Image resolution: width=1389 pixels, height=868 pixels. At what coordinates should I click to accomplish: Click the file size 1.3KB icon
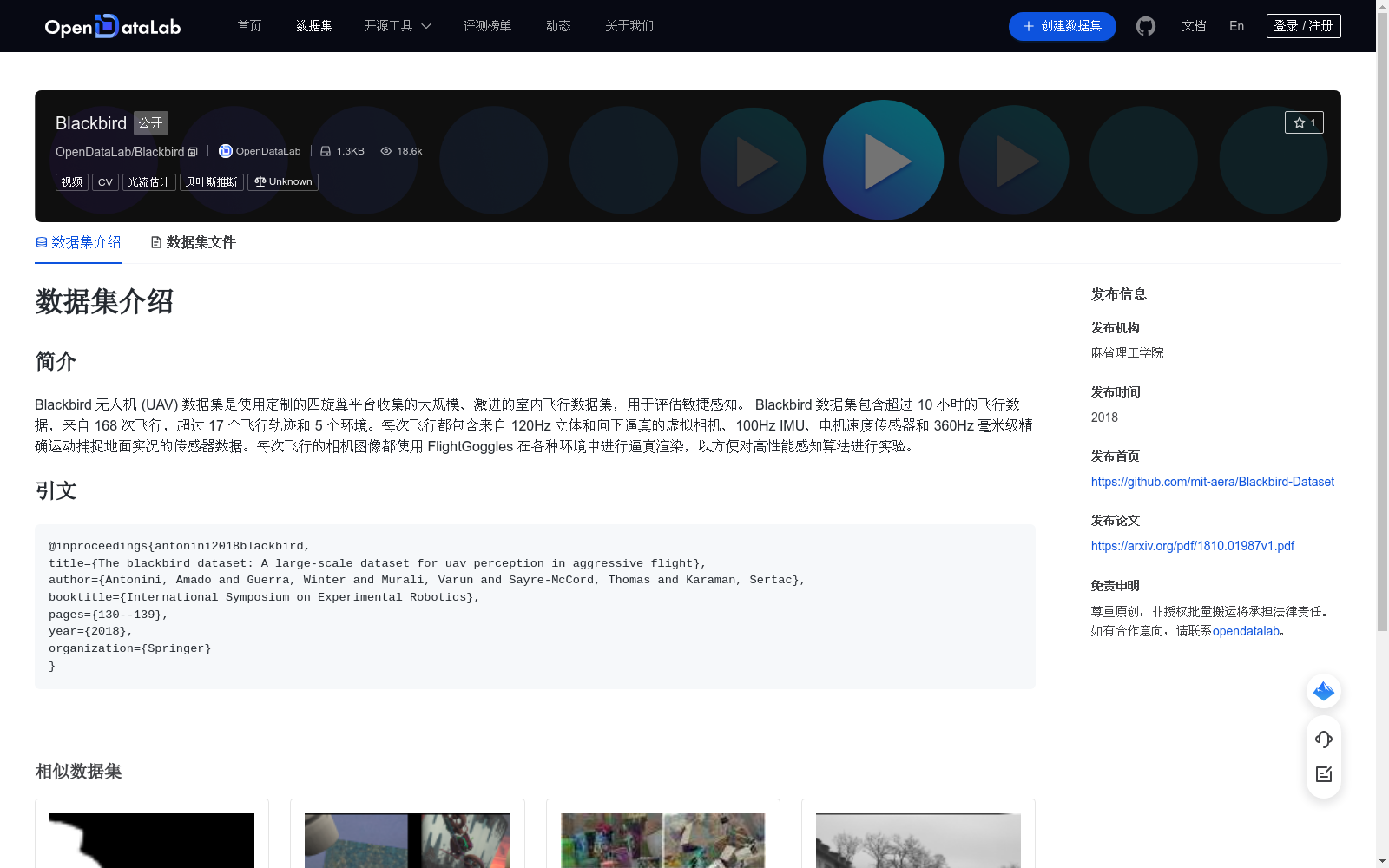[326, 151]
